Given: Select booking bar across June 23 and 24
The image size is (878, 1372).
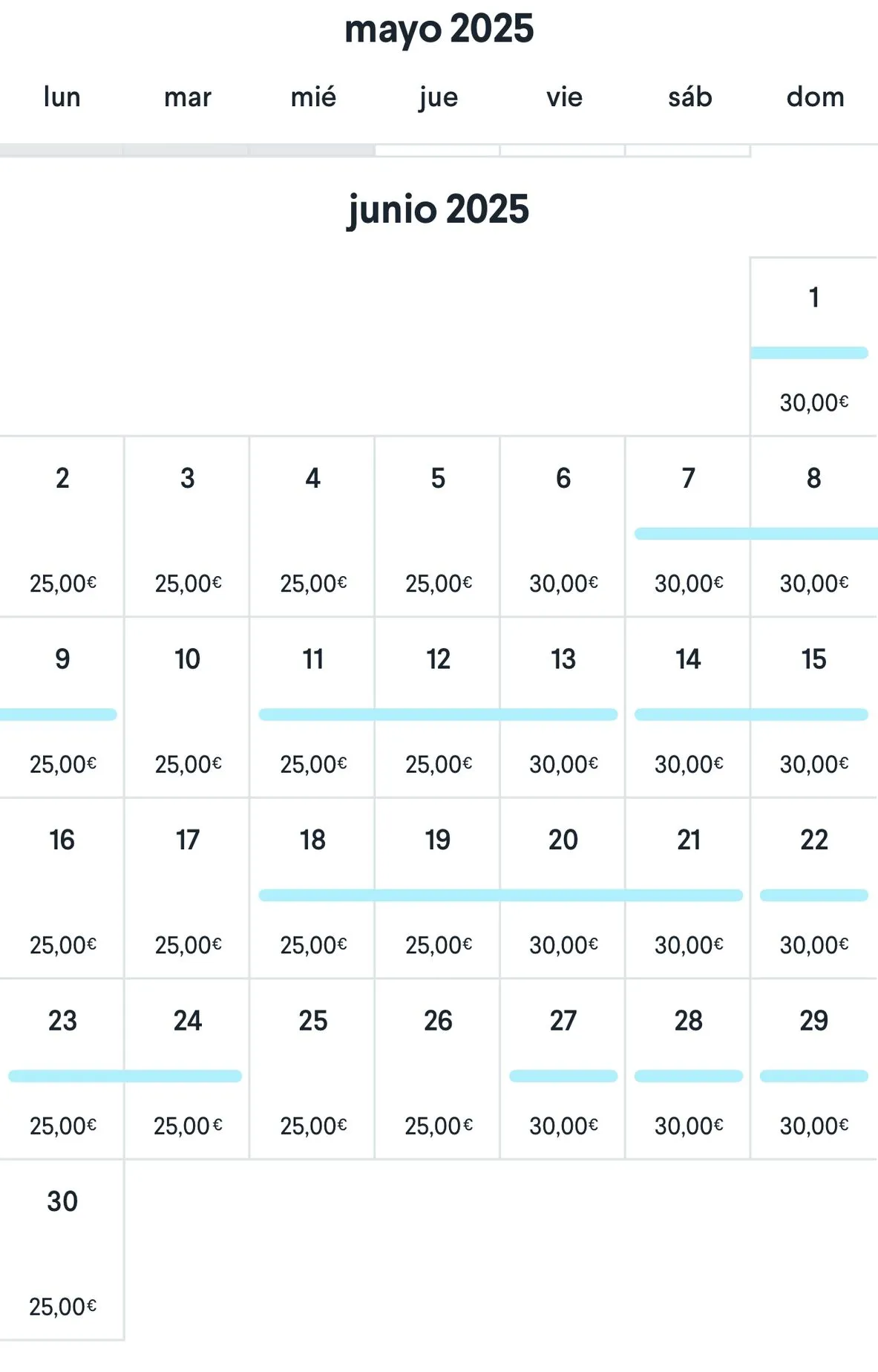Looking at the screenshot, I should [125, 1076].
